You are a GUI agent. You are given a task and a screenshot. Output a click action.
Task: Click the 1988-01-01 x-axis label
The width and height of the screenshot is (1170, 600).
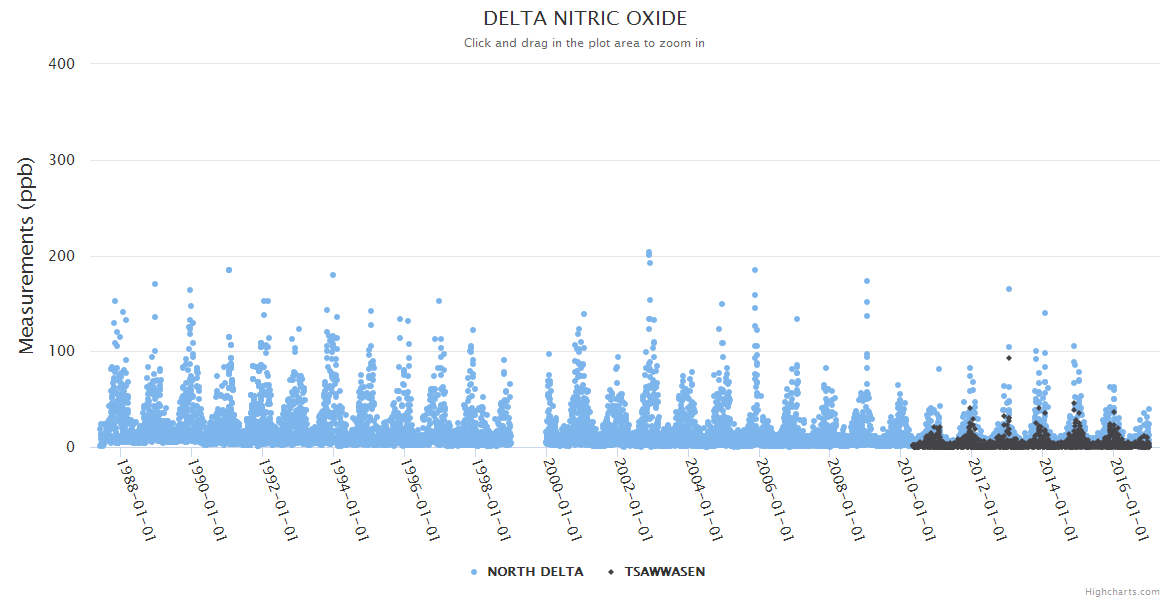(x=135, y=499)
